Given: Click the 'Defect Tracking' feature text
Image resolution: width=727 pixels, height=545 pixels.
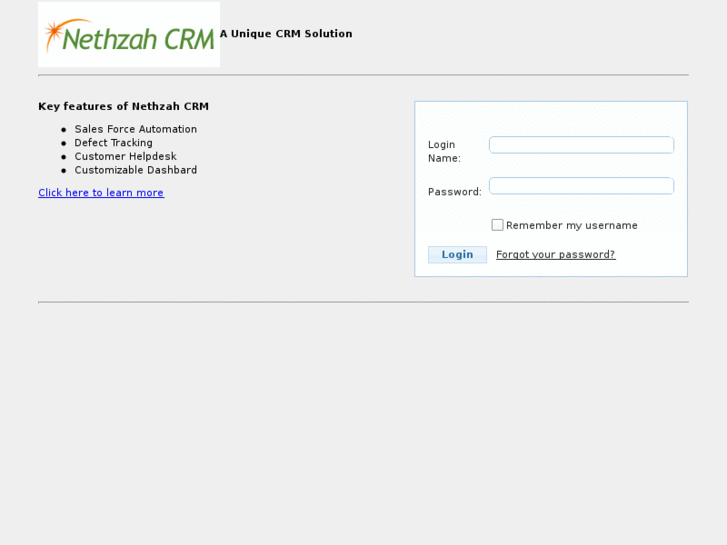Looking at the screenshot, I should coord(114,143).
